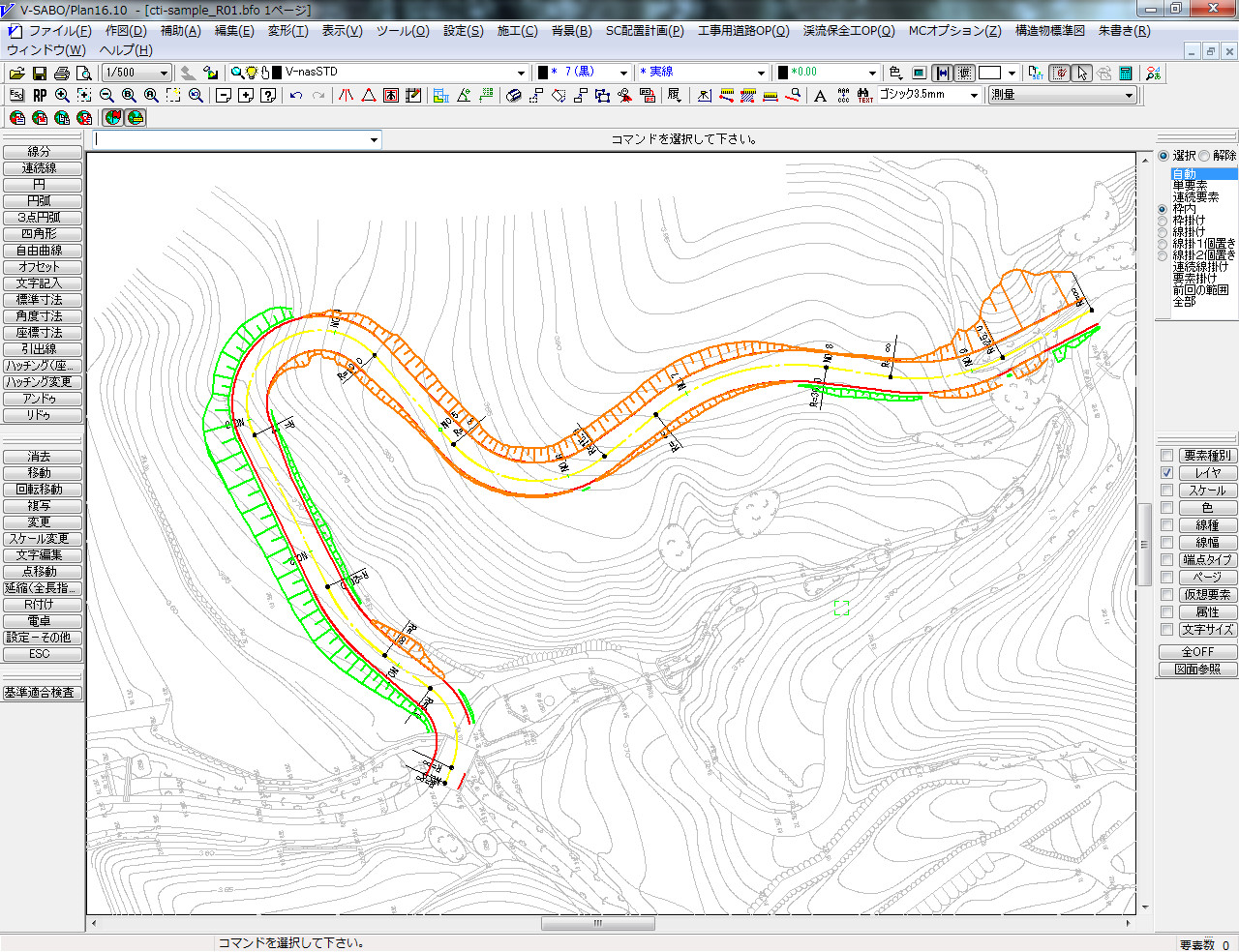
Task: Click the RP toolbar icon
Action: [40, 95]
